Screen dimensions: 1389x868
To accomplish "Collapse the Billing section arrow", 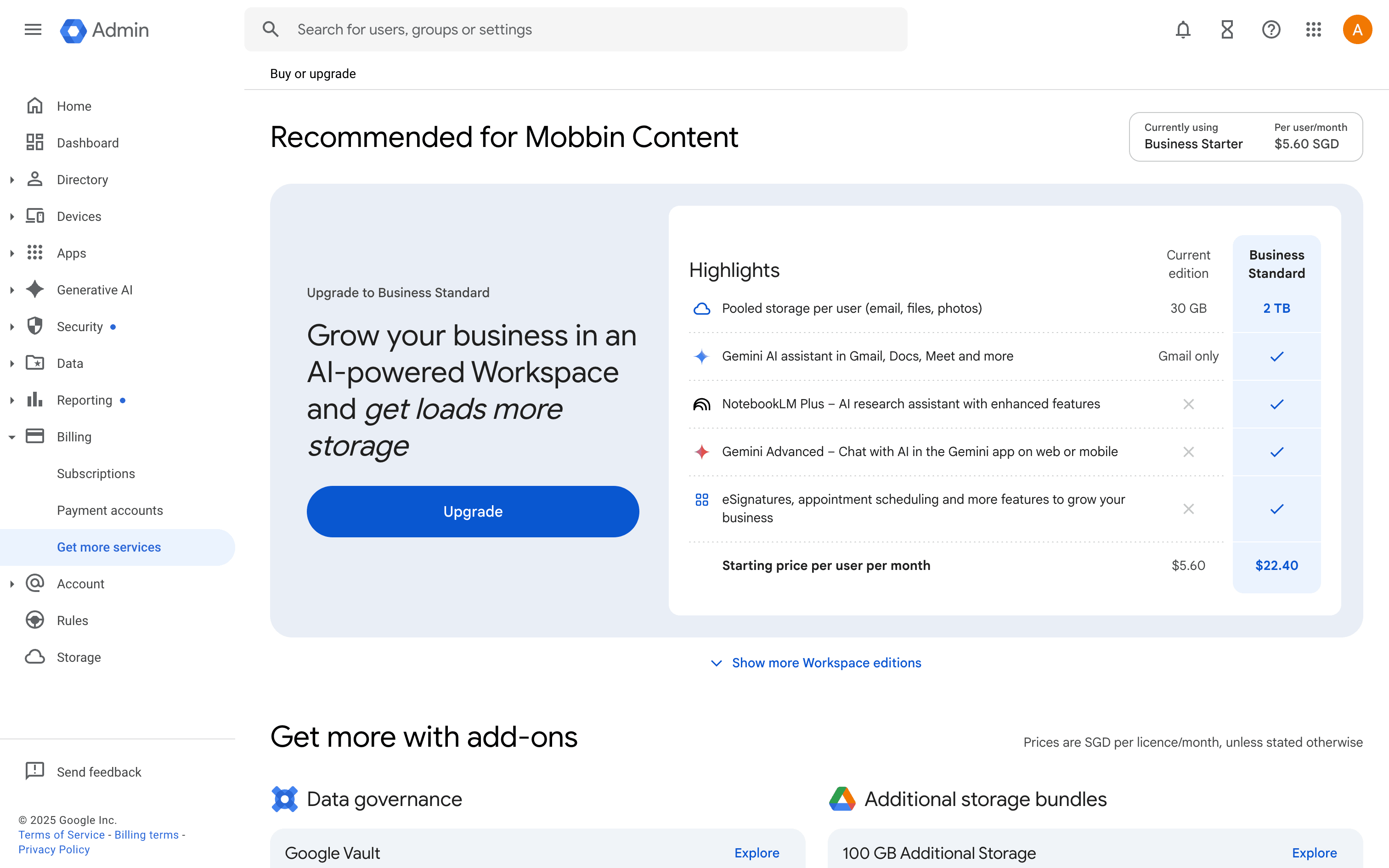I will pos(12,437).
